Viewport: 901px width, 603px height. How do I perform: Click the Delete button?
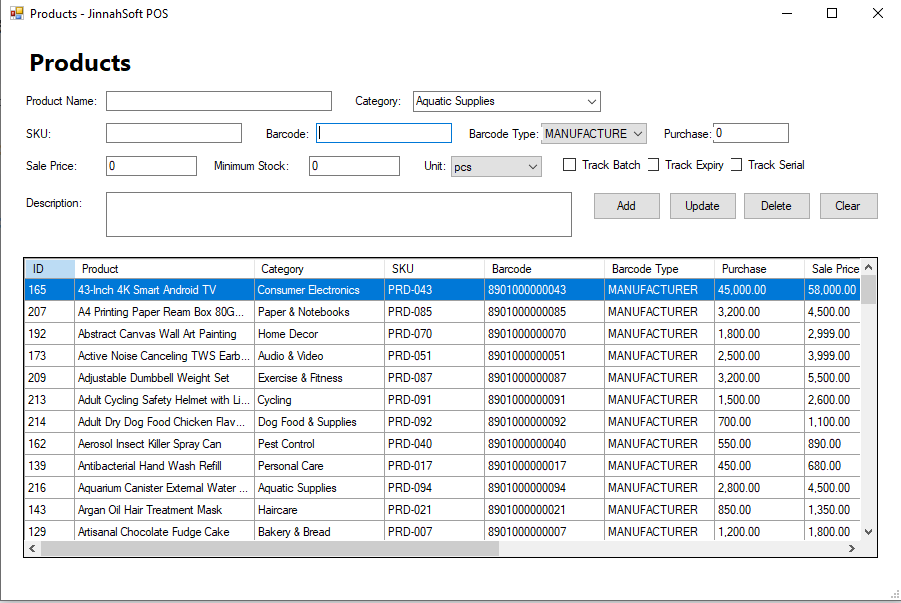tap(776, 206)
